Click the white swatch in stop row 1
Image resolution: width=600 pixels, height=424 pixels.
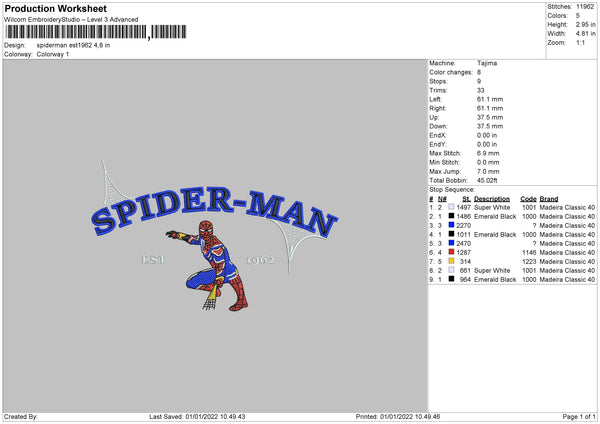click(x=452, y=207)
